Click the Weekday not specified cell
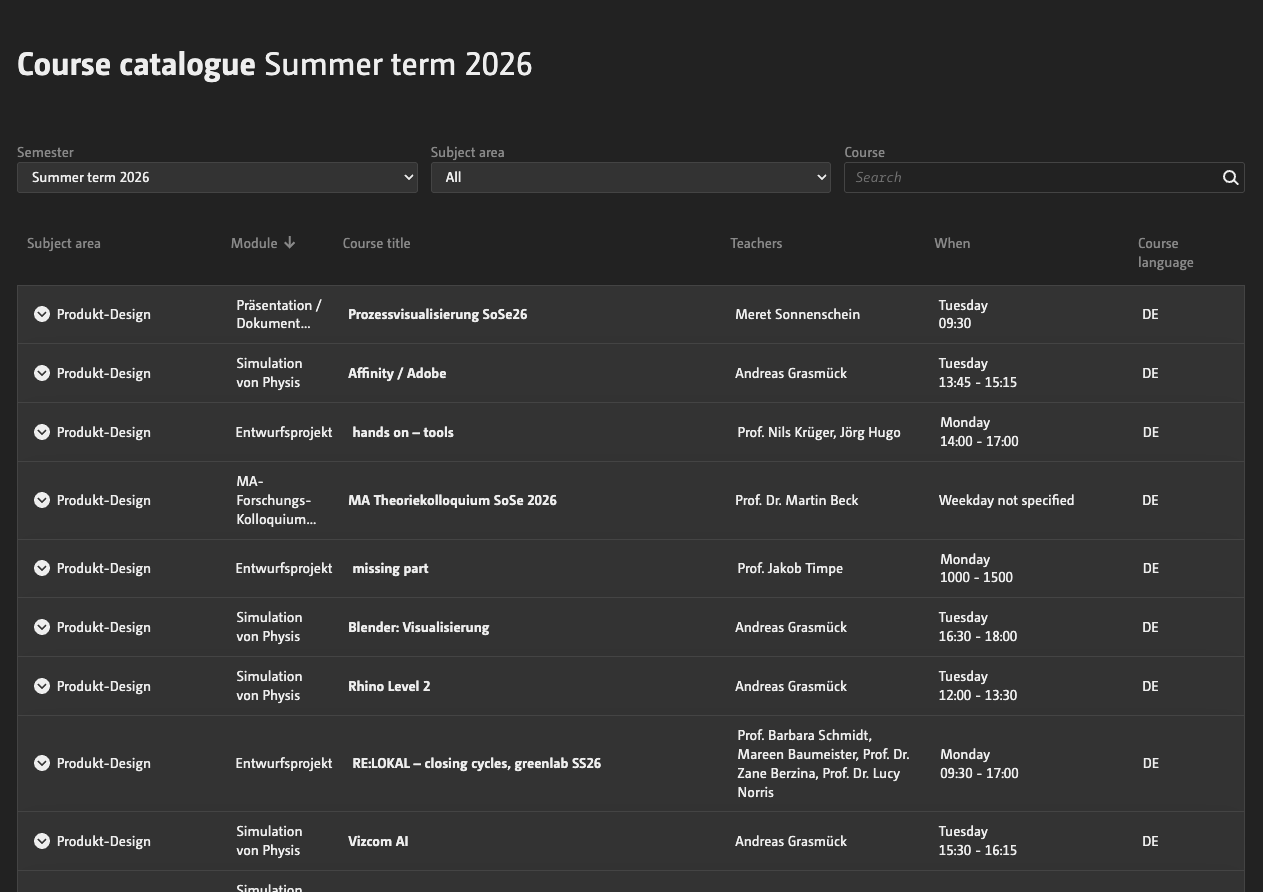The width and height of the screenshot is (1263, 892). pos(1006,500)
